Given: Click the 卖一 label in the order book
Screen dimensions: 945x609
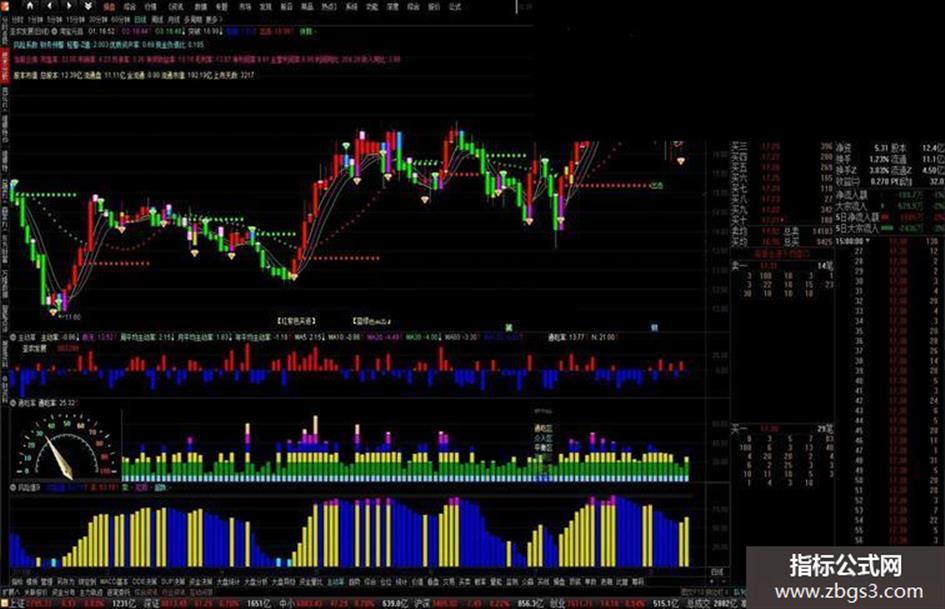Looking at the screenshot, I should click(x=741, y=265).
